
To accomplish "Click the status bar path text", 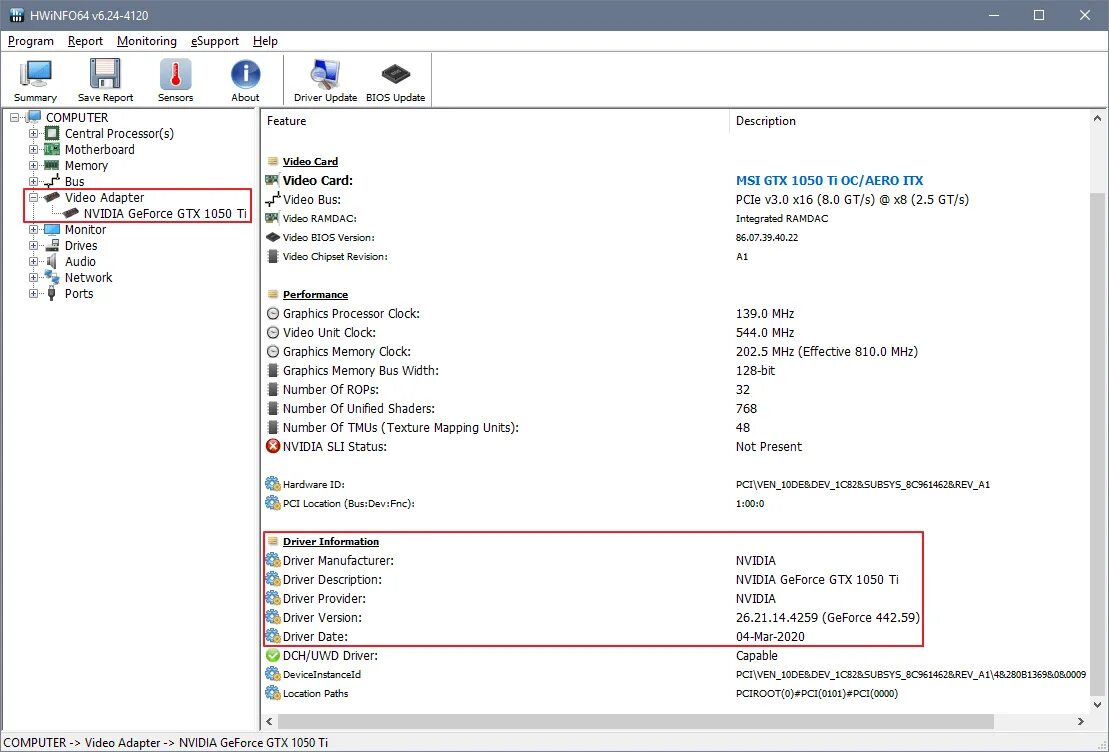I will pos(166,743).
